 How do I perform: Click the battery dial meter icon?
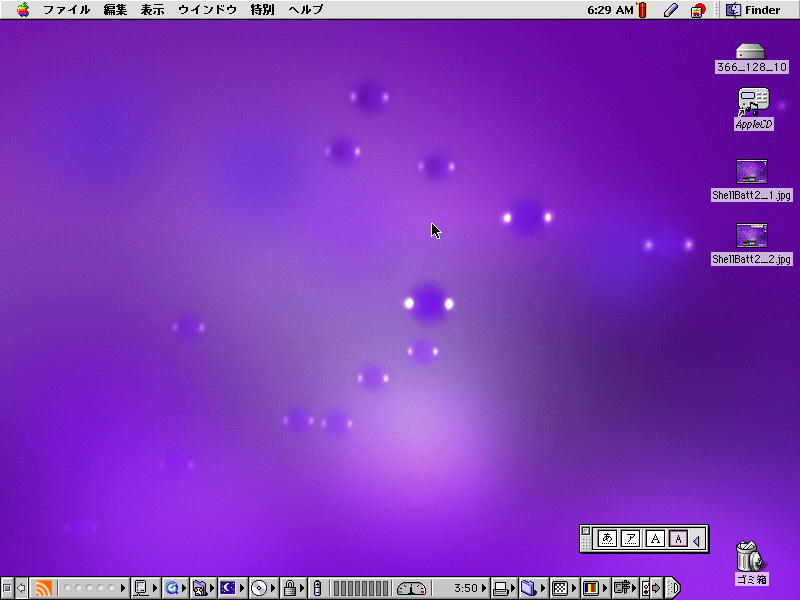coord(411,589)
